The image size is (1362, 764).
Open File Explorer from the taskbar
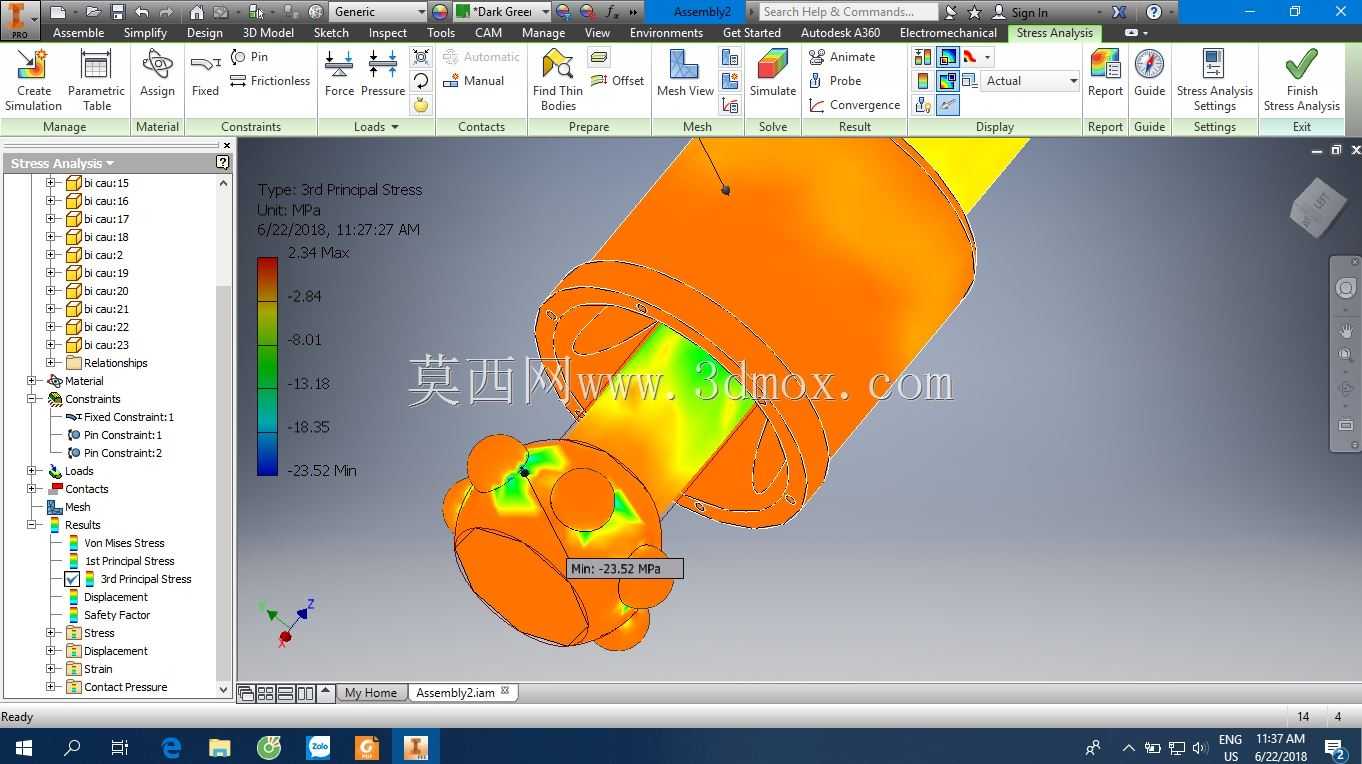click(x=220, y=747)
